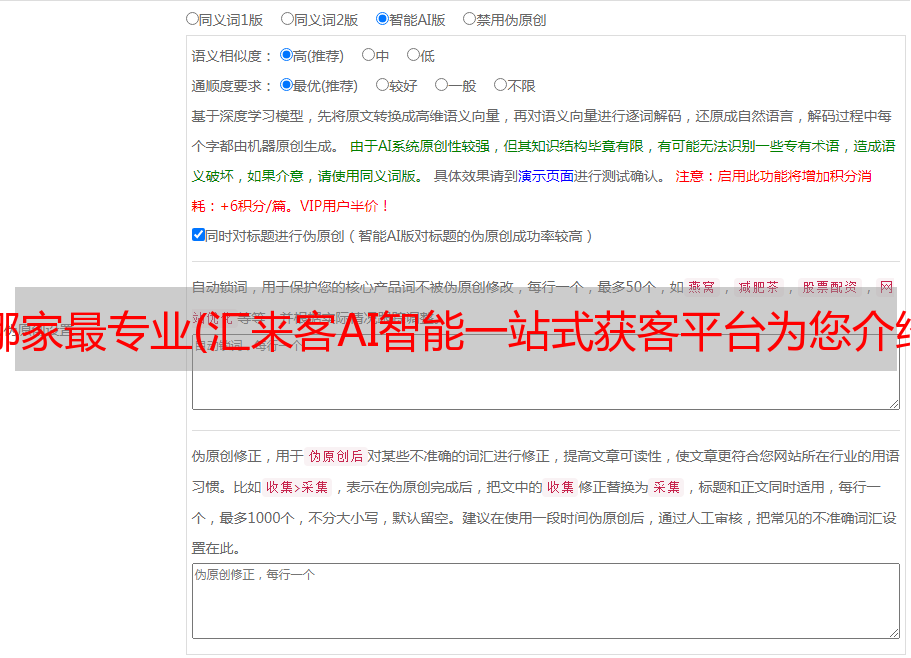Click the 燕窝 example keyword
The width and height of the screenshot is (911, 658).
coord(701,287)
